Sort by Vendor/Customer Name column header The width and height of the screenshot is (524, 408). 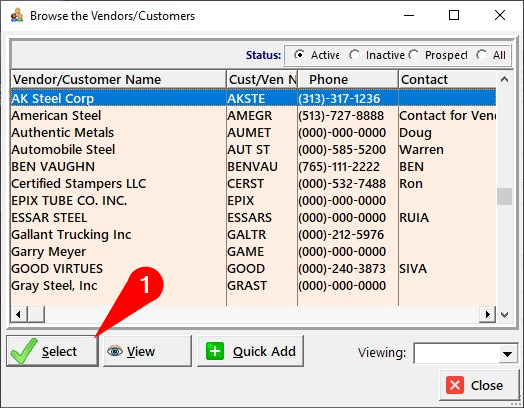tap(118, 79)
